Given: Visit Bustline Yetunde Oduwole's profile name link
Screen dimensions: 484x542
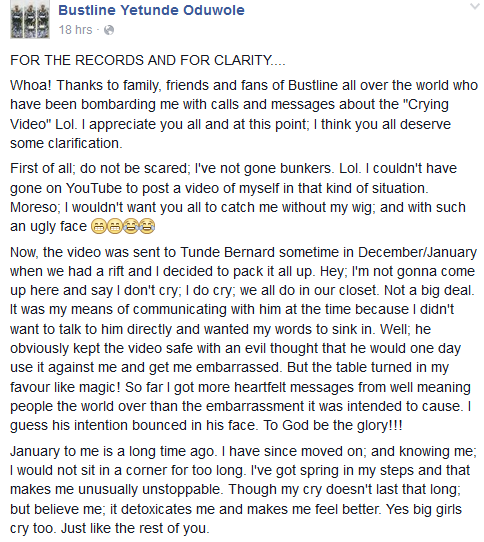Looking at the screenshot, I should [151, 10].
